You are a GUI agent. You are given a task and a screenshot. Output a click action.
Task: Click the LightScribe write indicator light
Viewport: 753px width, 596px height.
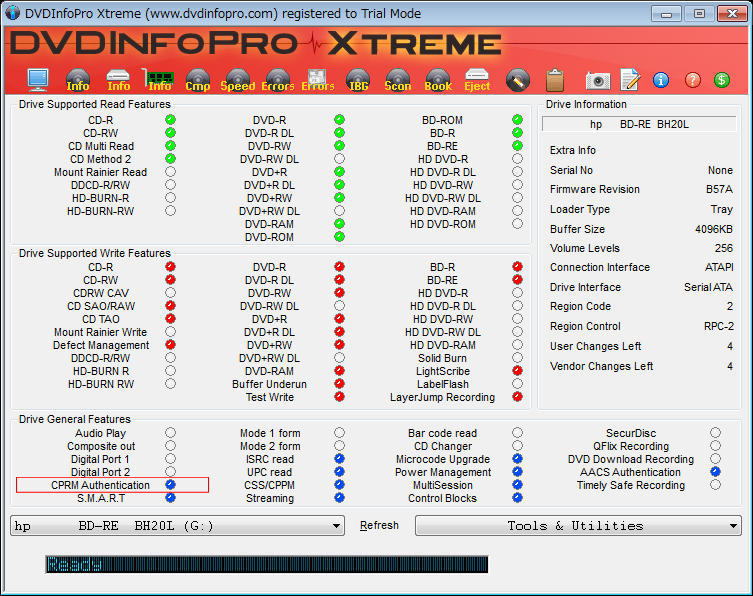pyautogui.click(x=517, y=371)
